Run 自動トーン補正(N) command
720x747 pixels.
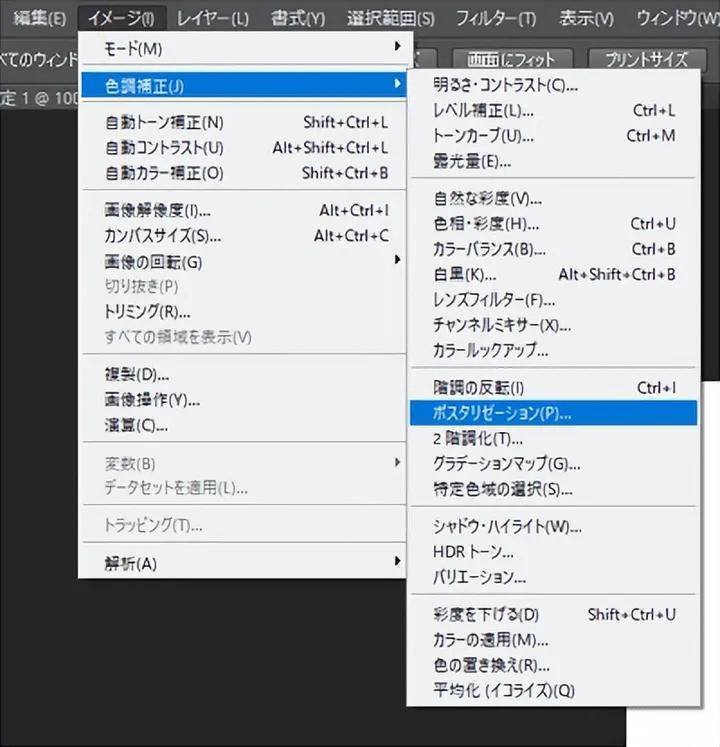164,123
